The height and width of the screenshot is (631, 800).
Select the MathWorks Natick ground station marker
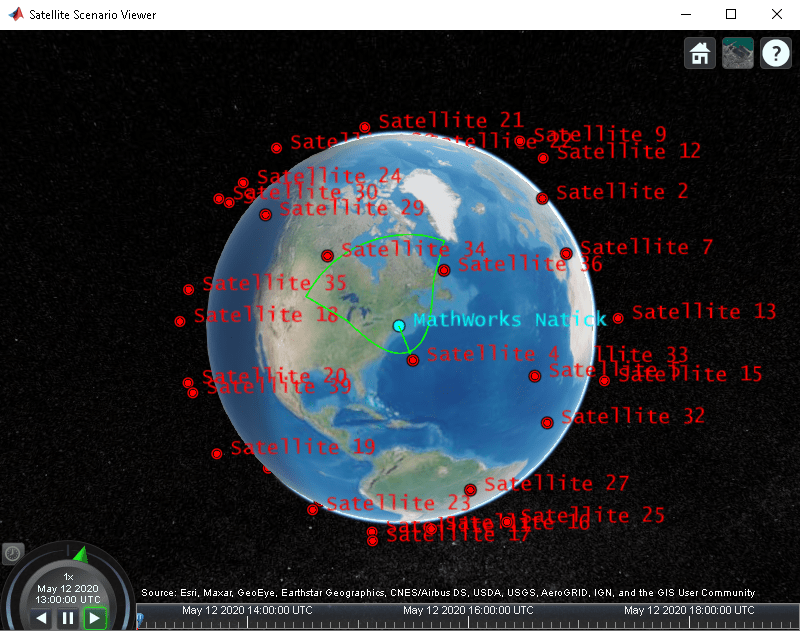pos(399,325)
